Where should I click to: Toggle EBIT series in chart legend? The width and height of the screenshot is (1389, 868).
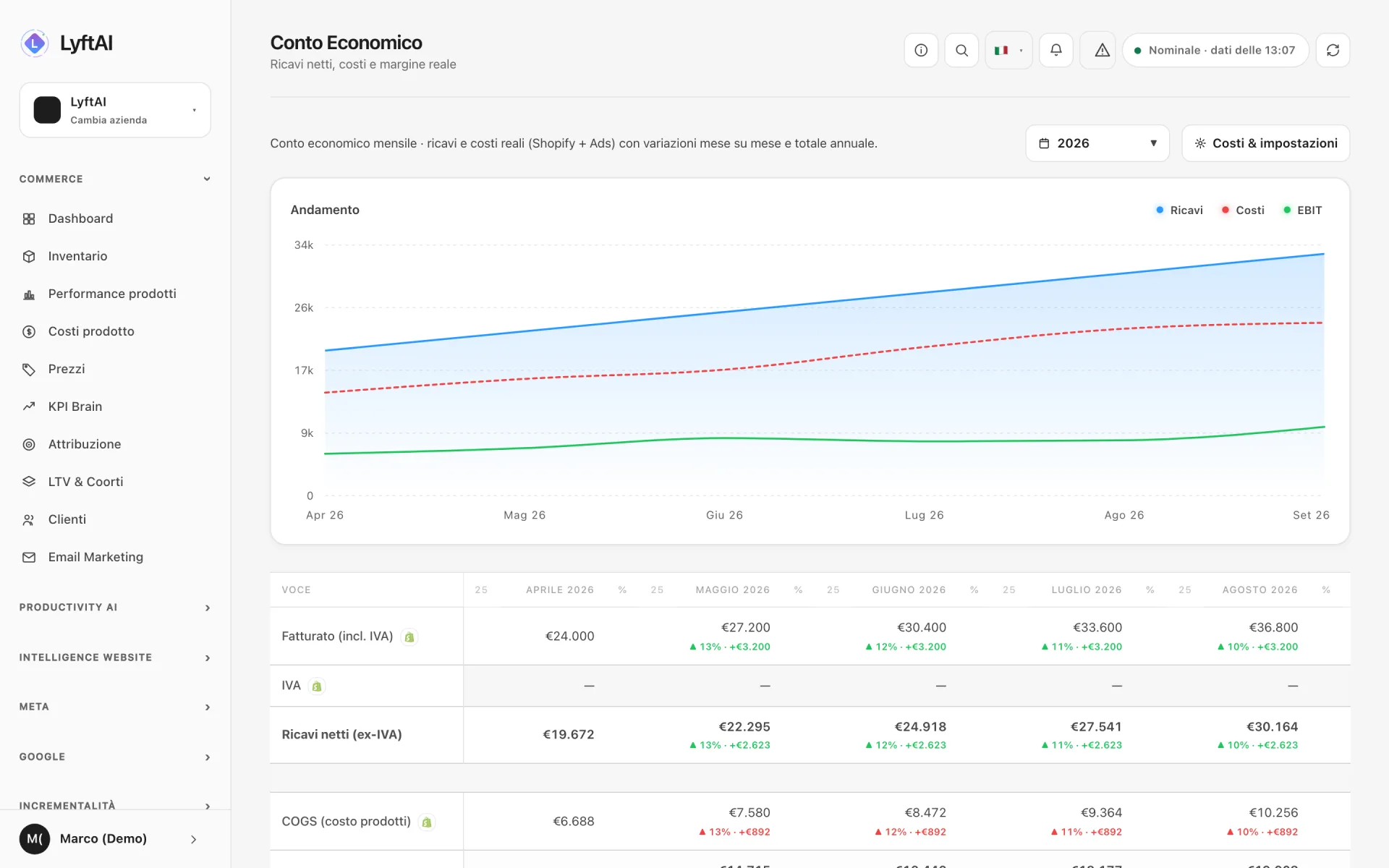coord(1303,210)
